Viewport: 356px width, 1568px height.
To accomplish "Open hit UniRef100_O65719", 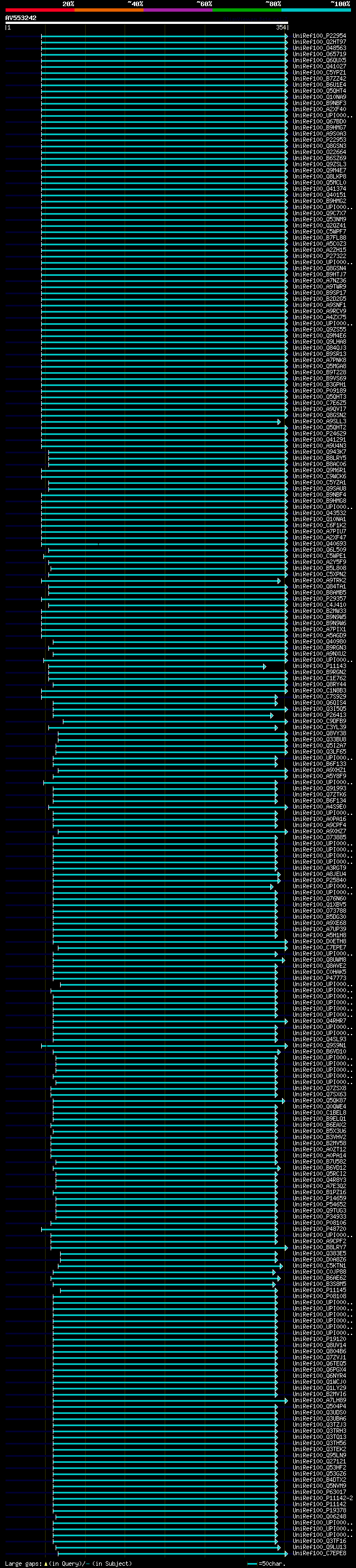I will 319,54.
